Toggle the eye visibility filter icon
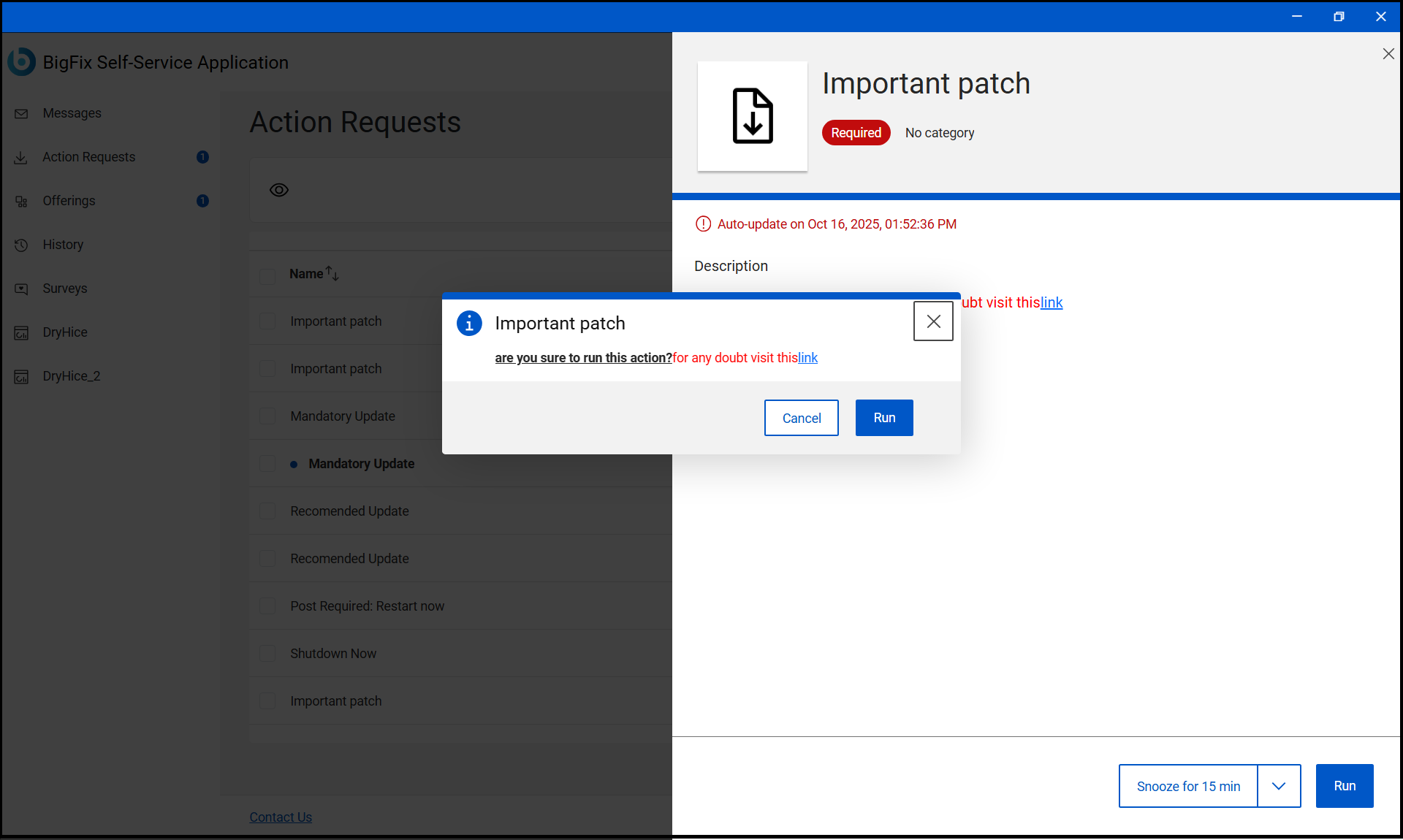 pos(279,190)
